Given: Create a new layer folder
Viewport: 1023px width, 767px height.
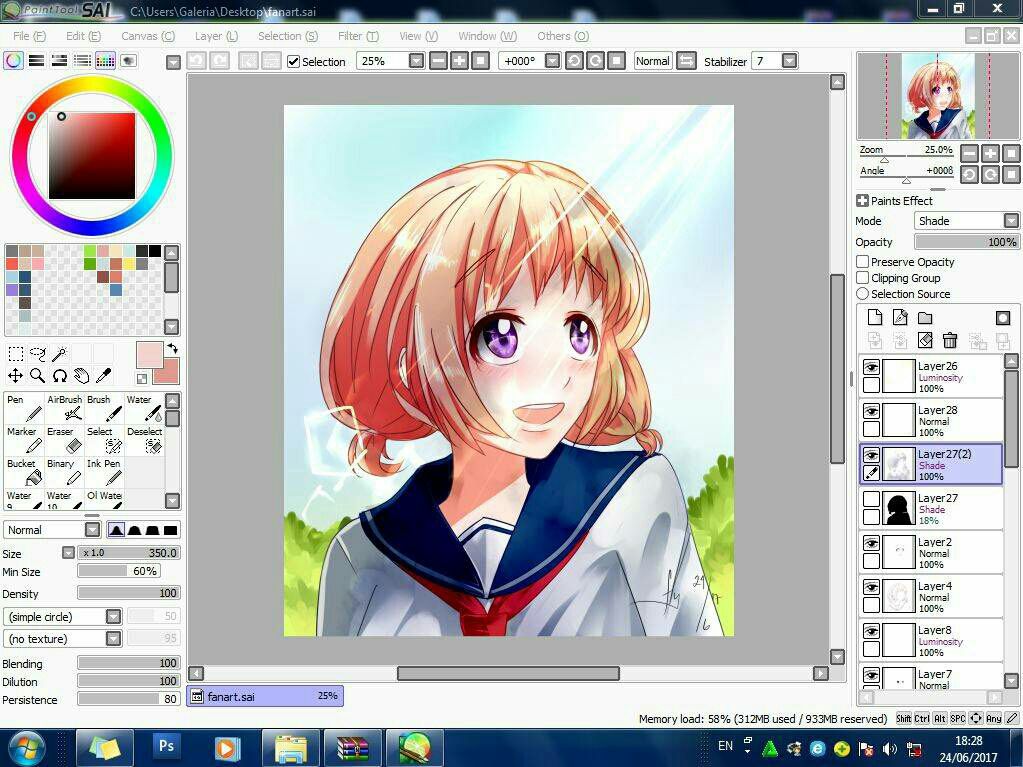Looking at the screenshot, I should tap(925, 318).
